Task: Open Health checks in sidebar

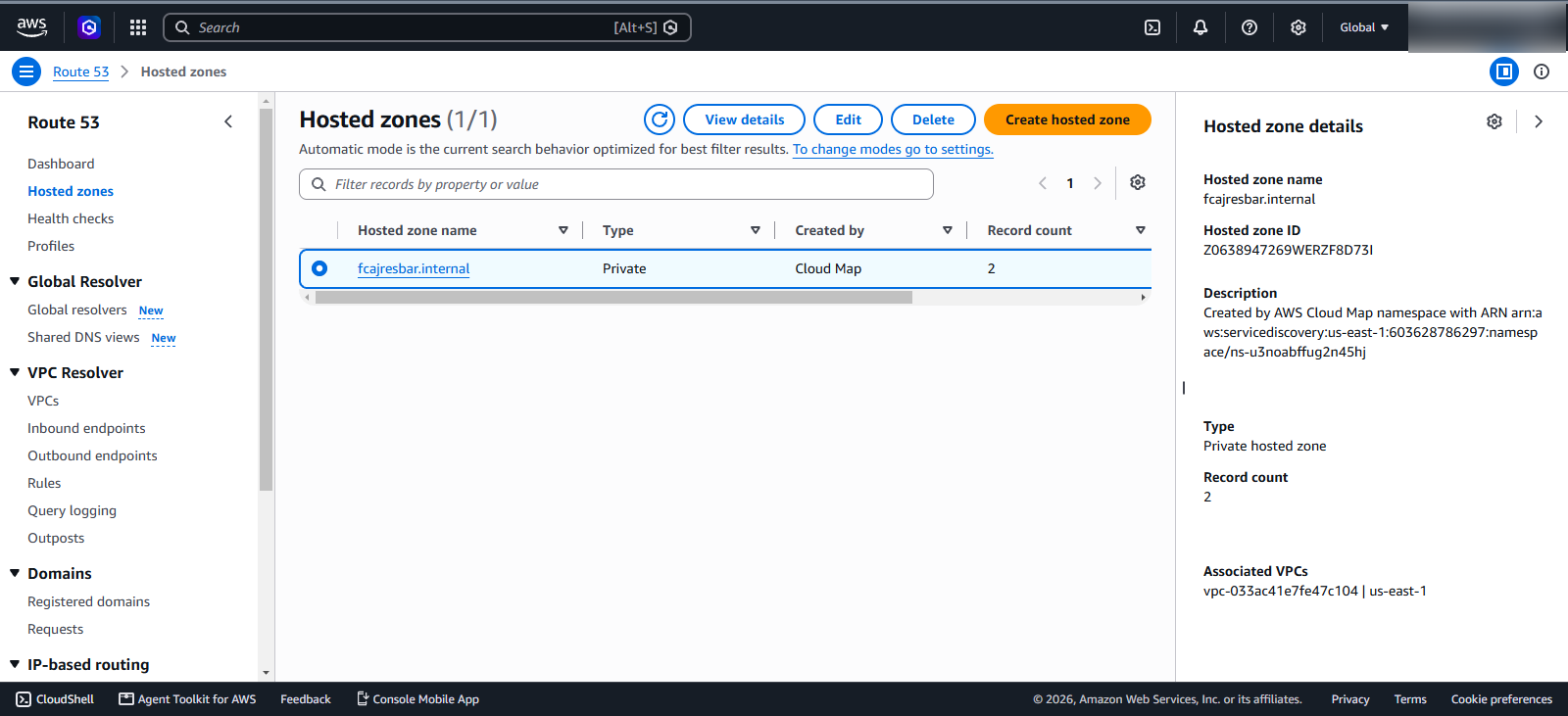Action: point(71,218)
